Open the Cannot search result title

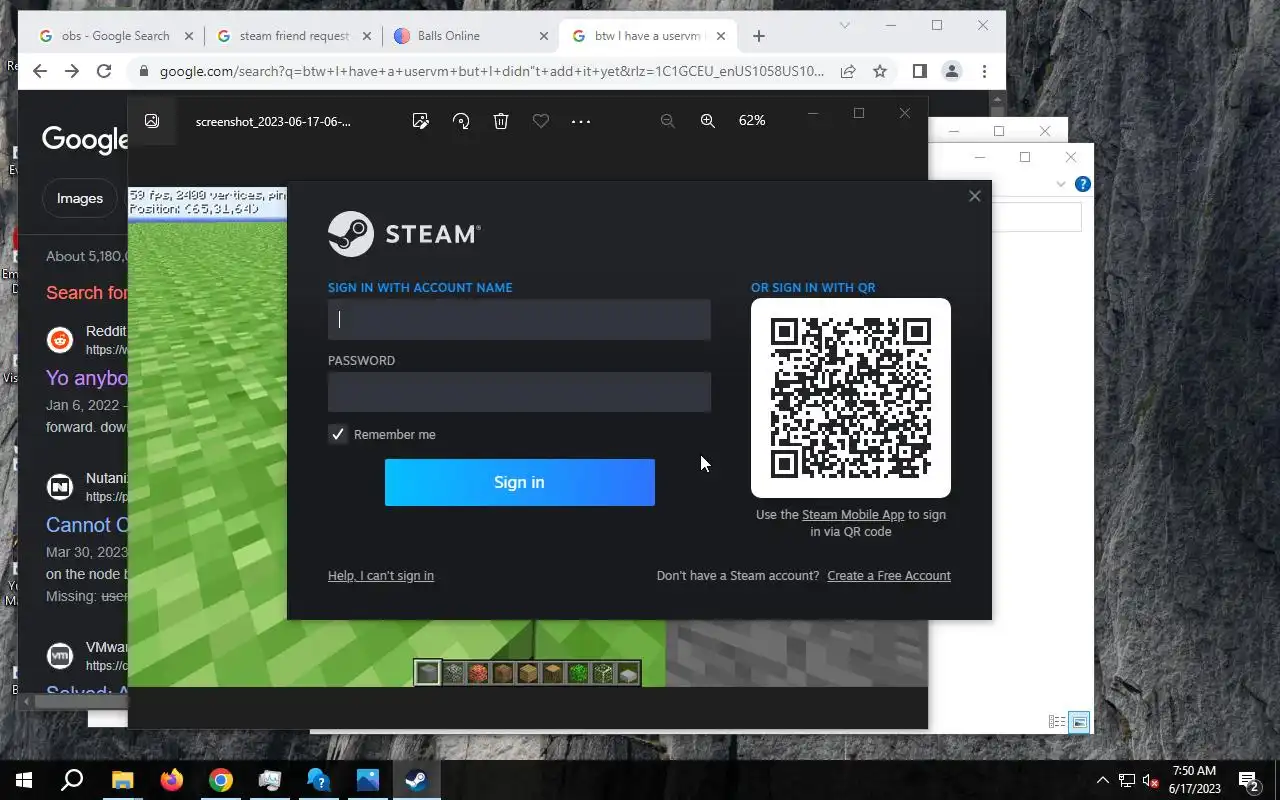(87, 525)
